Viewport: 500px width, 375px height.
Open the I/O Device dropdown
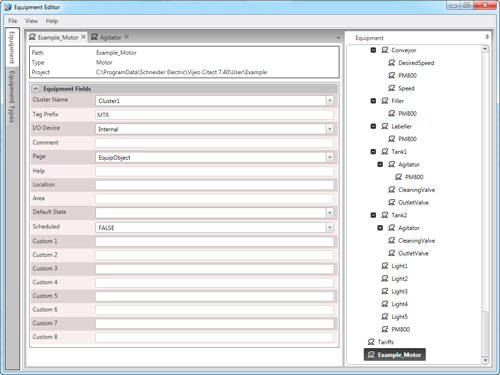pyautogui.click(x=329, y=129)
